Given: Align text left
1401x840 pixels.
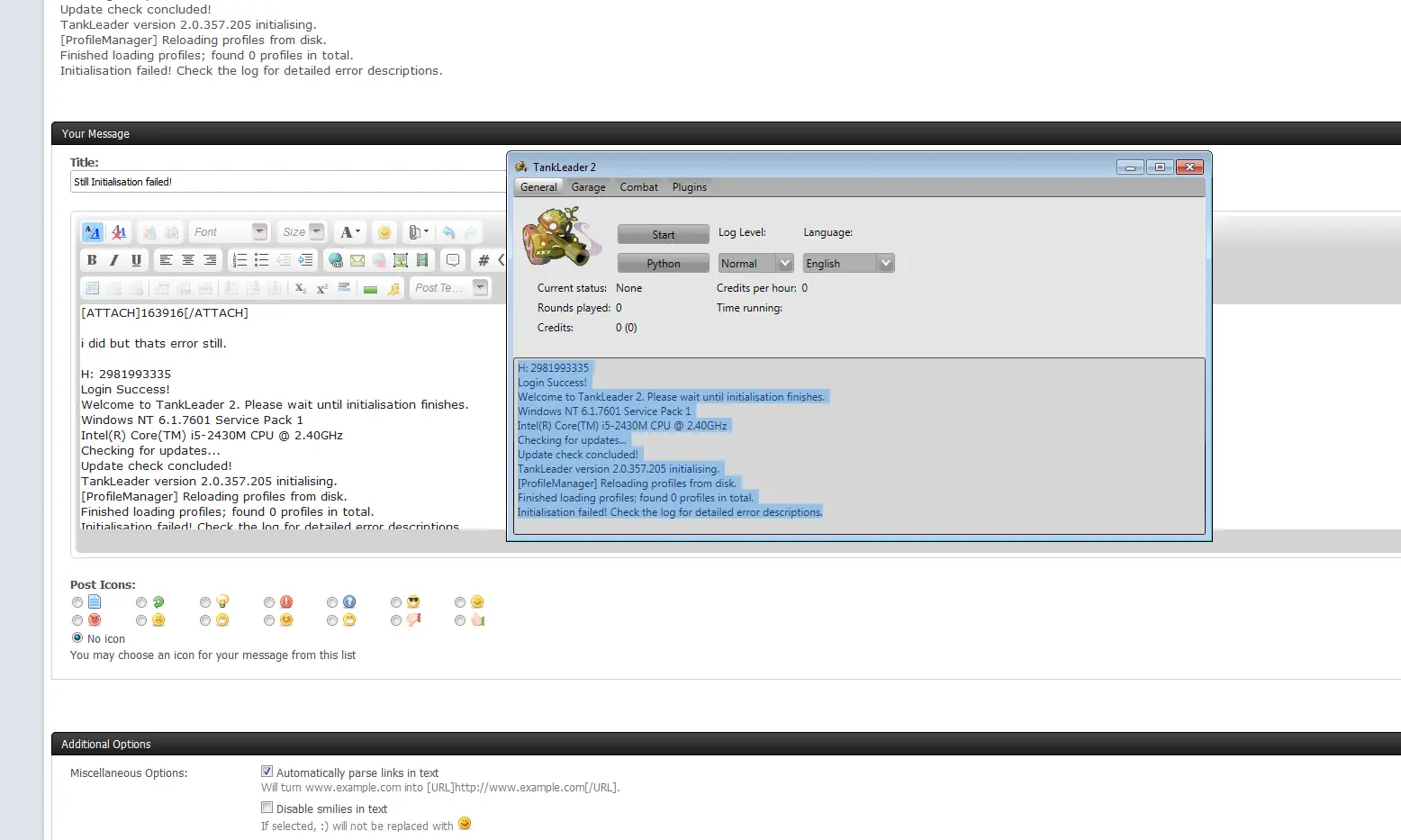Looking at the screenshot, I should point(166,260).
